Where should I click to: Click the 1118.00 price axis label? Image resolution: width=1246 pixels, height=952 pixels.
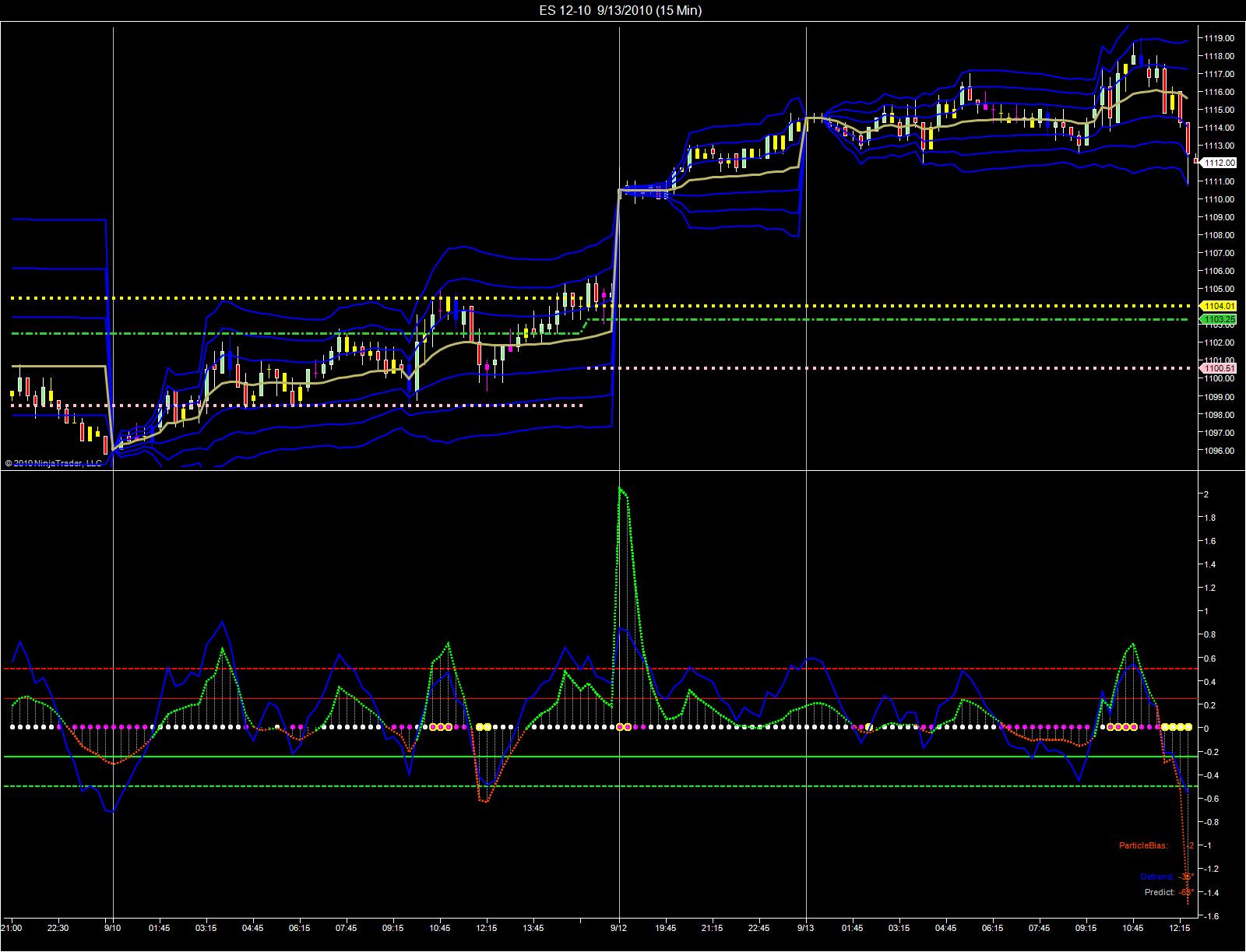1219,56
